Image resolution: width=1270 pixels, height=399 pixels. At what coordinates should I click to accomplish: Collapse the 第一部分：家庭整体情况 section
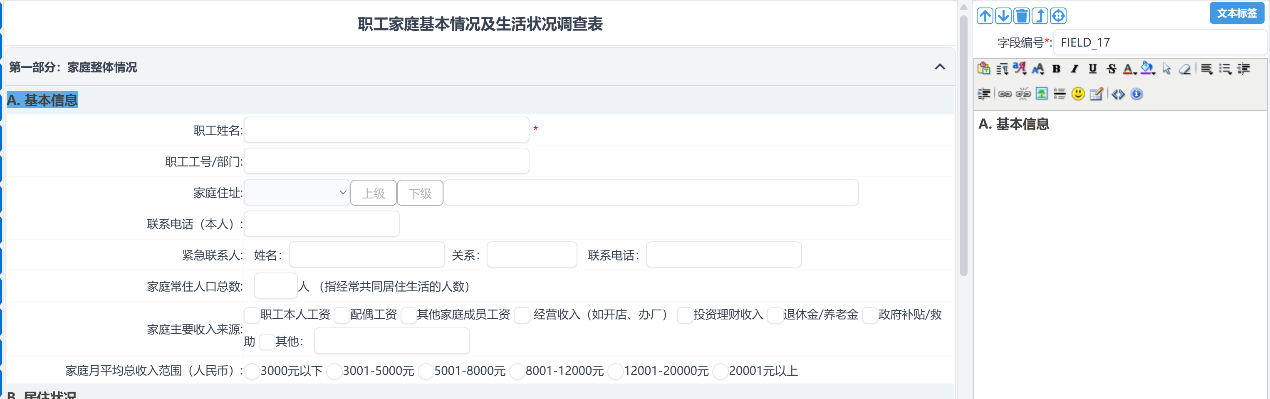tap(939, 67)
